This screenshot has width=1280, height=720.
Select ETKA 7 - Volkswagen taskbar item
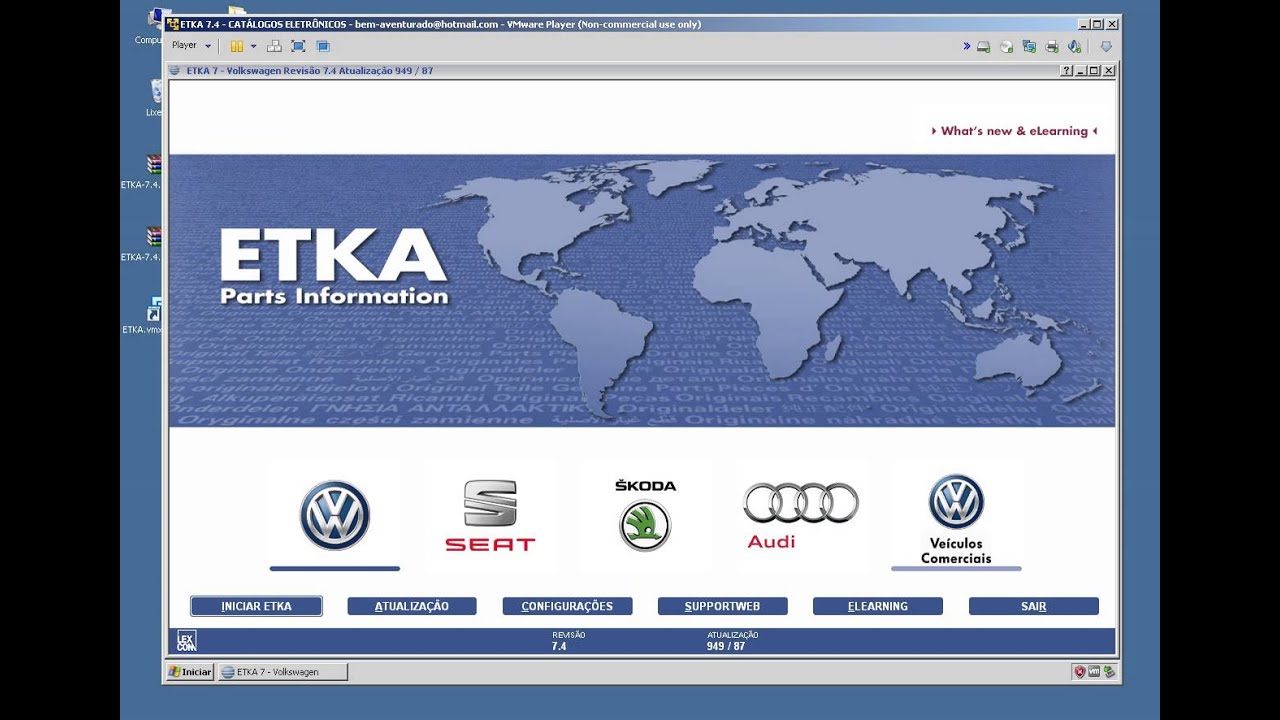(283, 672)
